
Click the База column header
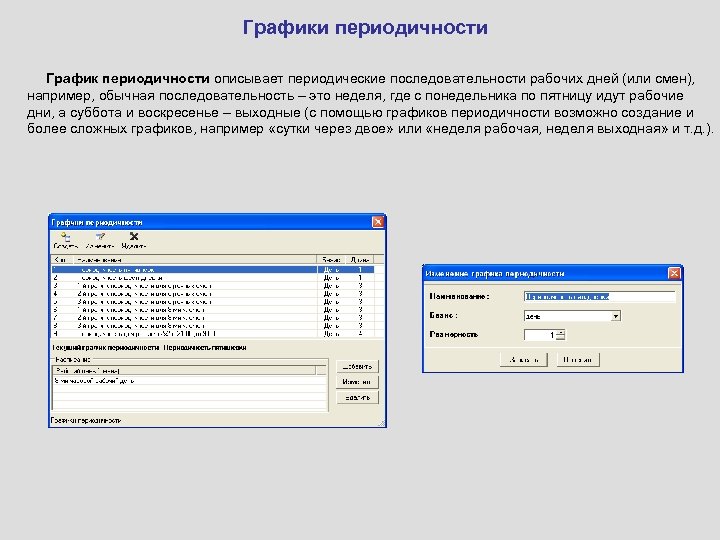(x=331, y=260)
